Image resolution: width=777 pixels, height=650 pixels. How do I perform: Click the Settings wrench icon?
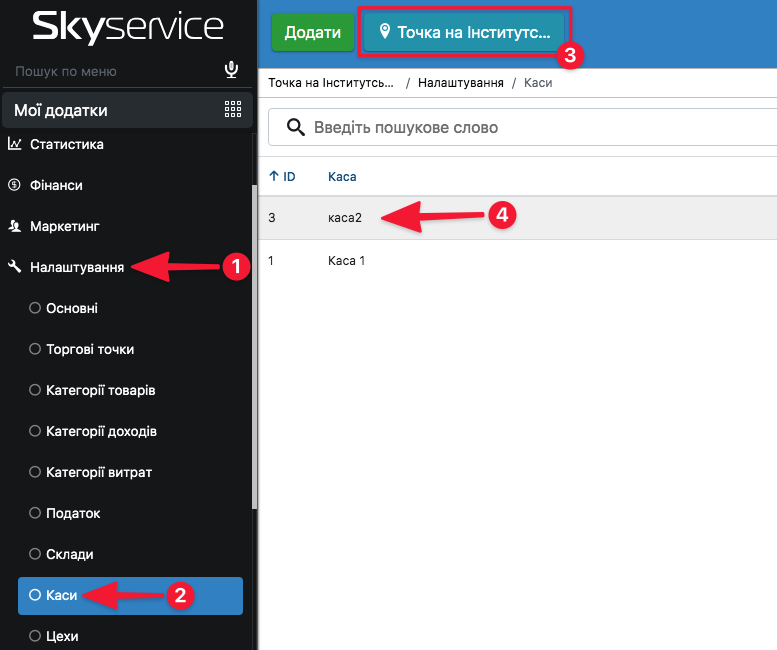pos(15,267)
